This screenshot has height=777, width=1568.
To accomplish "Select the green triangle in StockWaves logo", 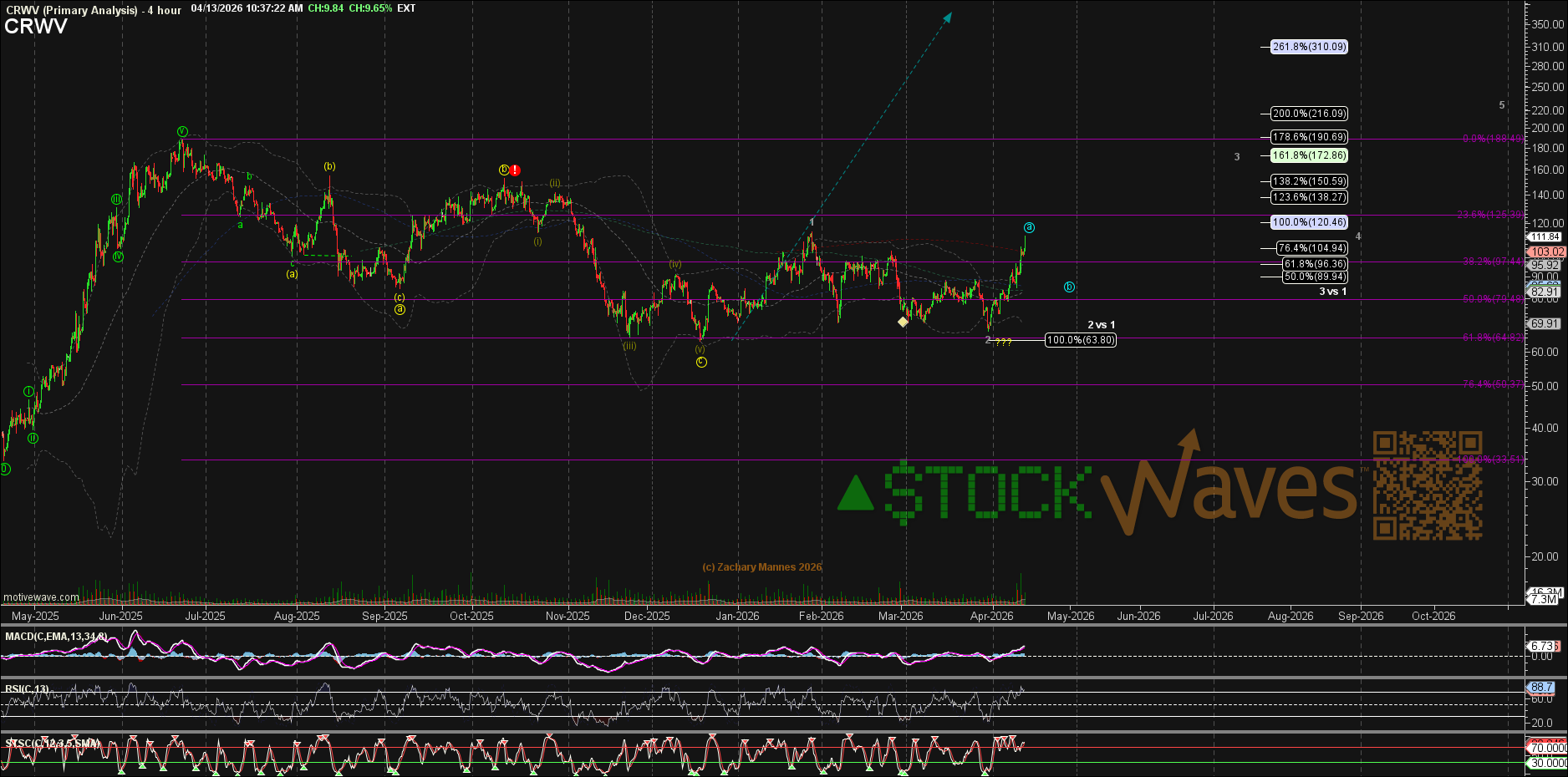I will pos(855,493).
